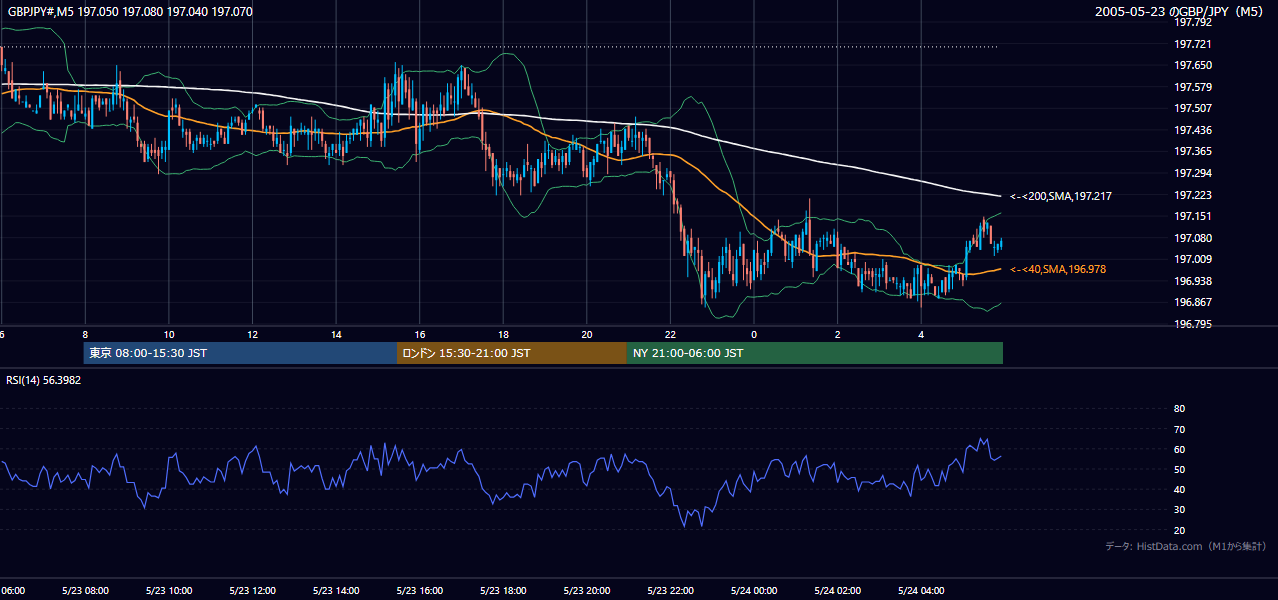
Task: Click the RSI scale value 80
Action: pyautogui.click(x=1179, y=409)
